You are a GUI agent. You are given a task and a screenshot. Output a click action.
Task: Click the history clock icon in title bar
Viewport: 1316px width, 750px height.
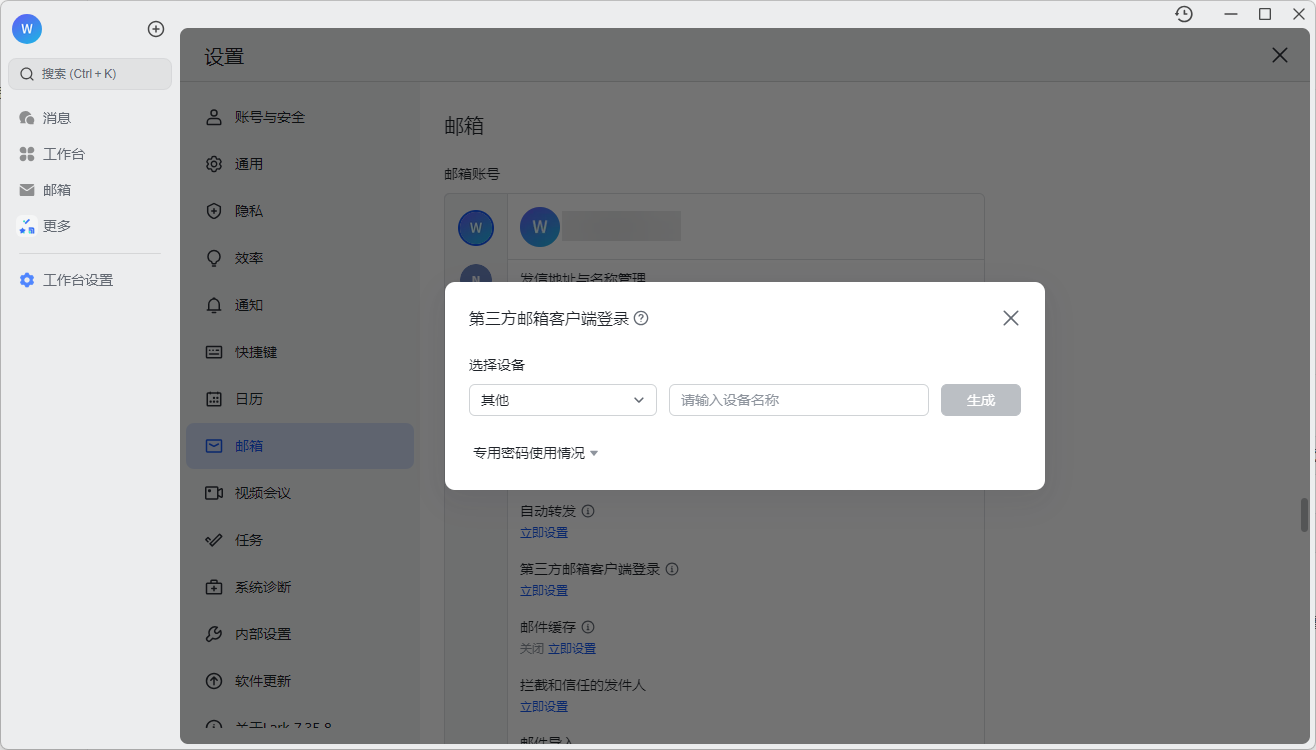pos(1184,14)
